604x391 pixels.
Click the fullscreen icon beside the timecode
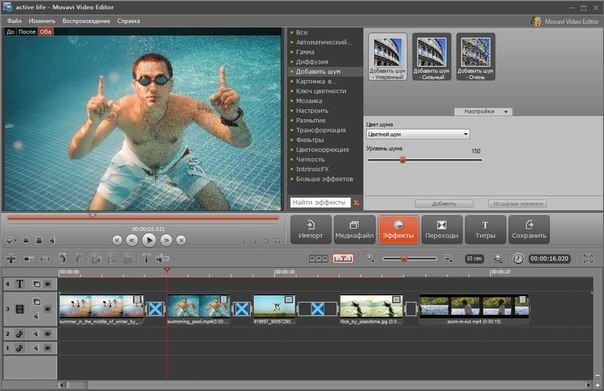(x=588, y=258)
